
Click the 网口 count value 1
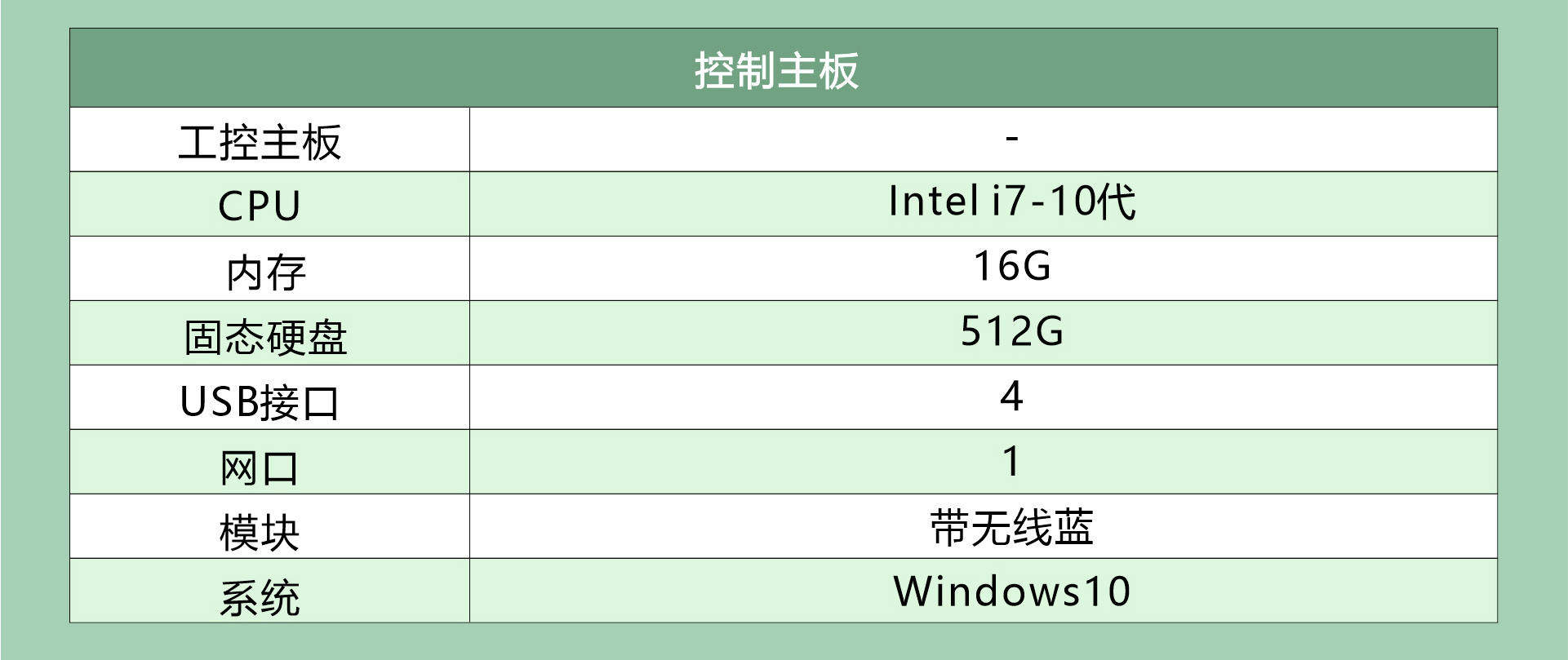pyautogui.click(x=1011, y=461)
